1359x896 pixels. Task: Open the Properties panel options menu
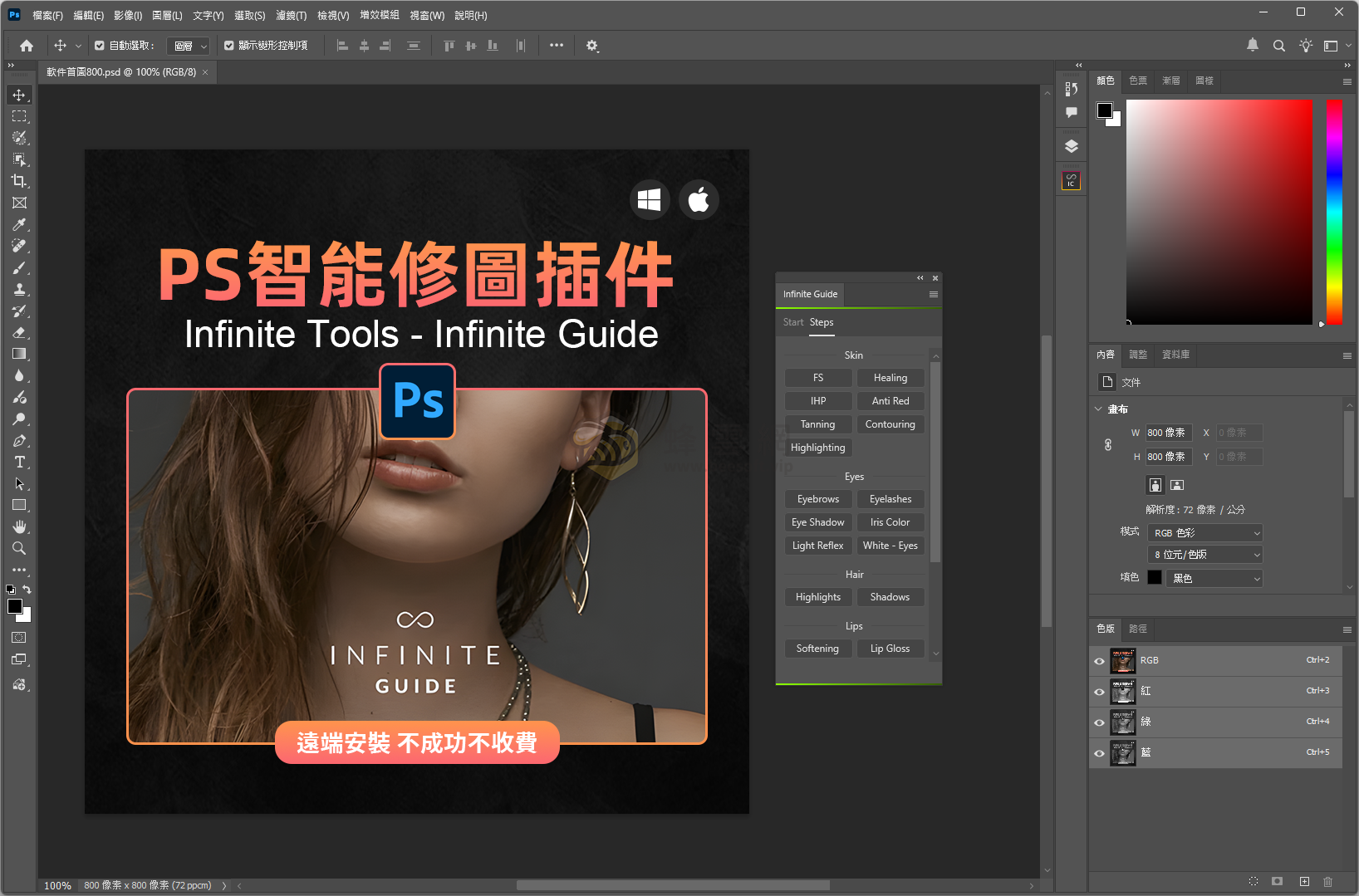[1347, 355]
